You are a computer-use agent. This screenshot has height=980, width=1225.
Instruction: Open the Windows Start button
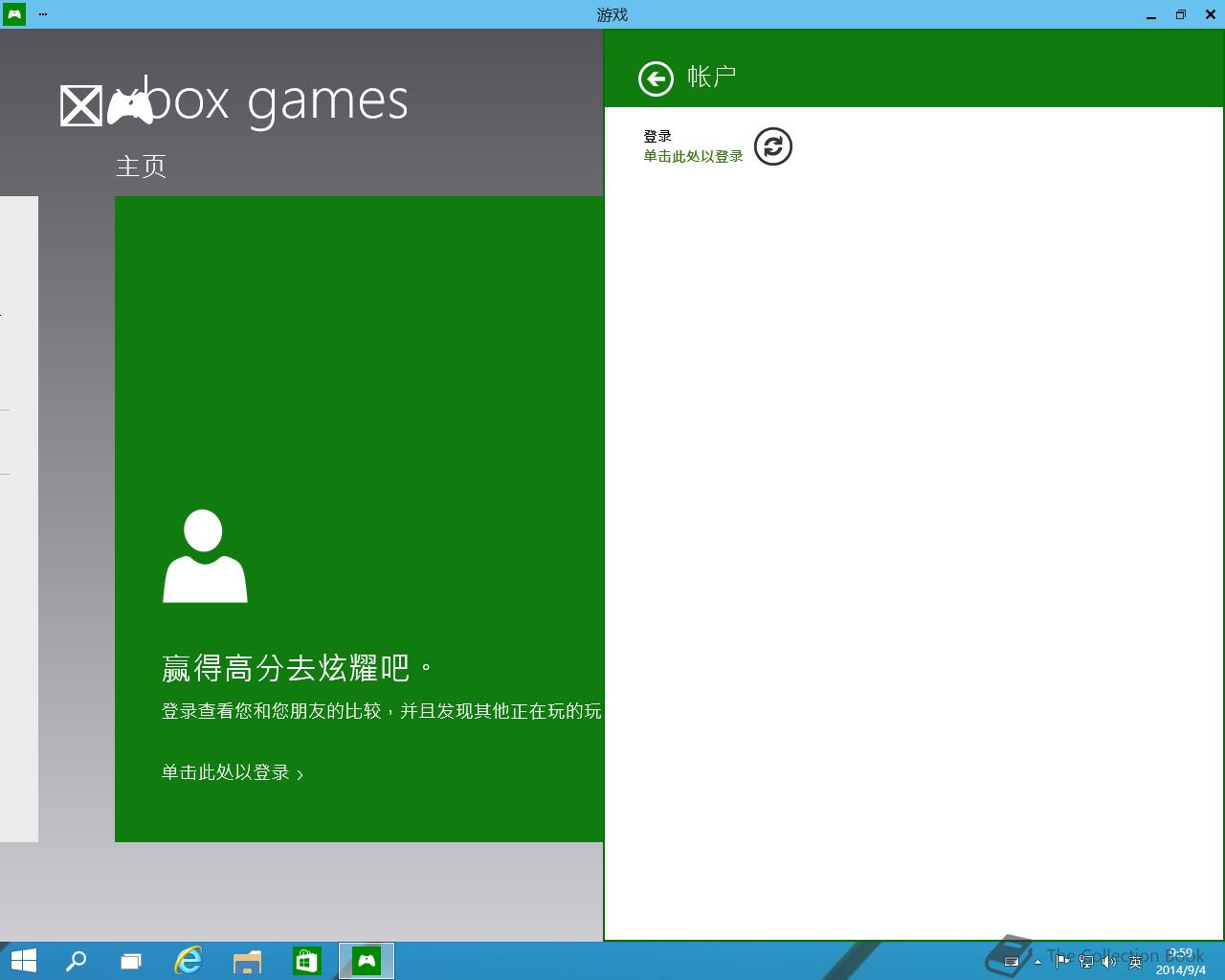click(23, 961)
